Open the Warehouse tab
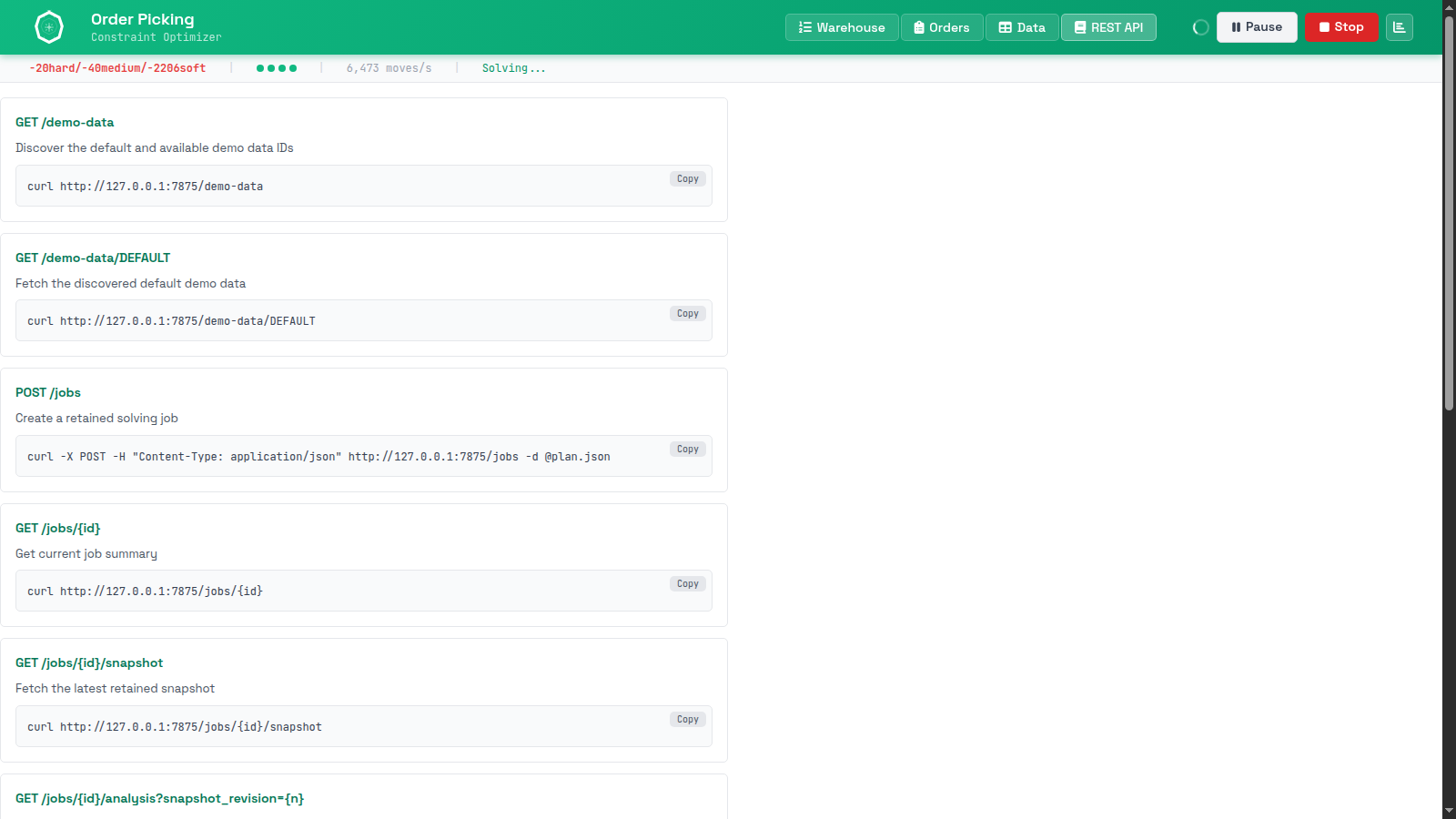1456x819 pixels. point(842,27)
